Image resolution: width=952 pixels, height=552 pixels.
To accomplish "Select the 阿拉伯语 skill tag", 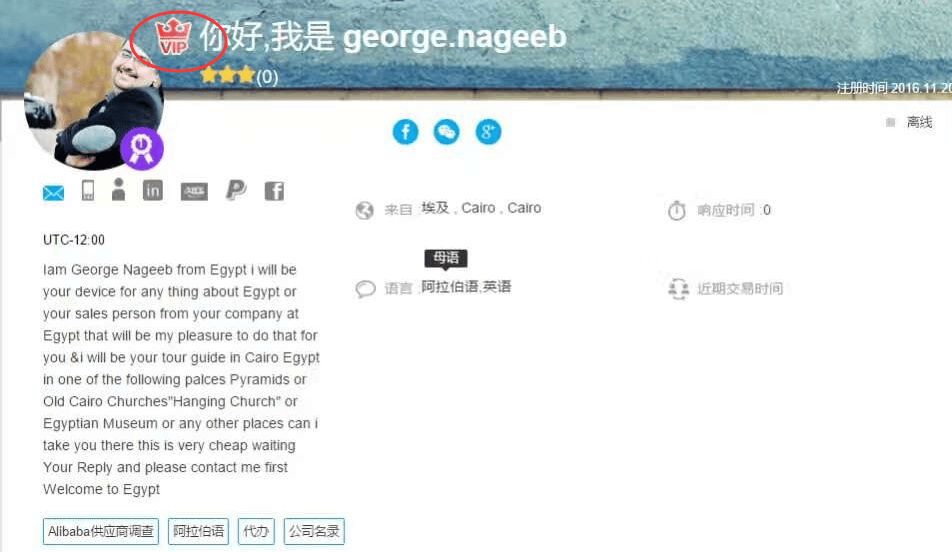I will pos(199,531).
